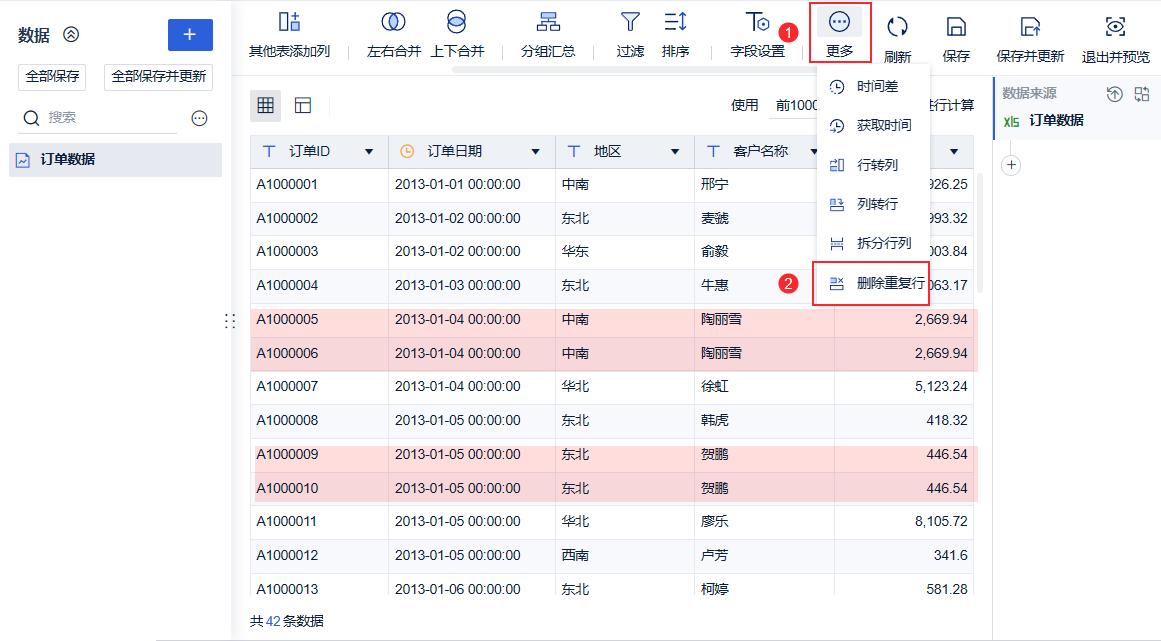
Task: Choose 拆分行列 from the more menu
Action: tap(873, 243)
